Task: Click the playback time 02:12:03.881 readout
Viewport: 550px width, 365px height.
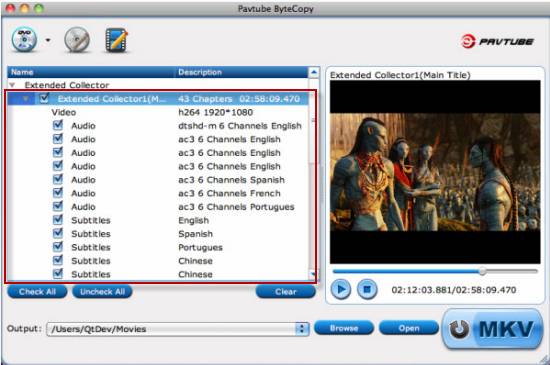Action: point(421,290)
